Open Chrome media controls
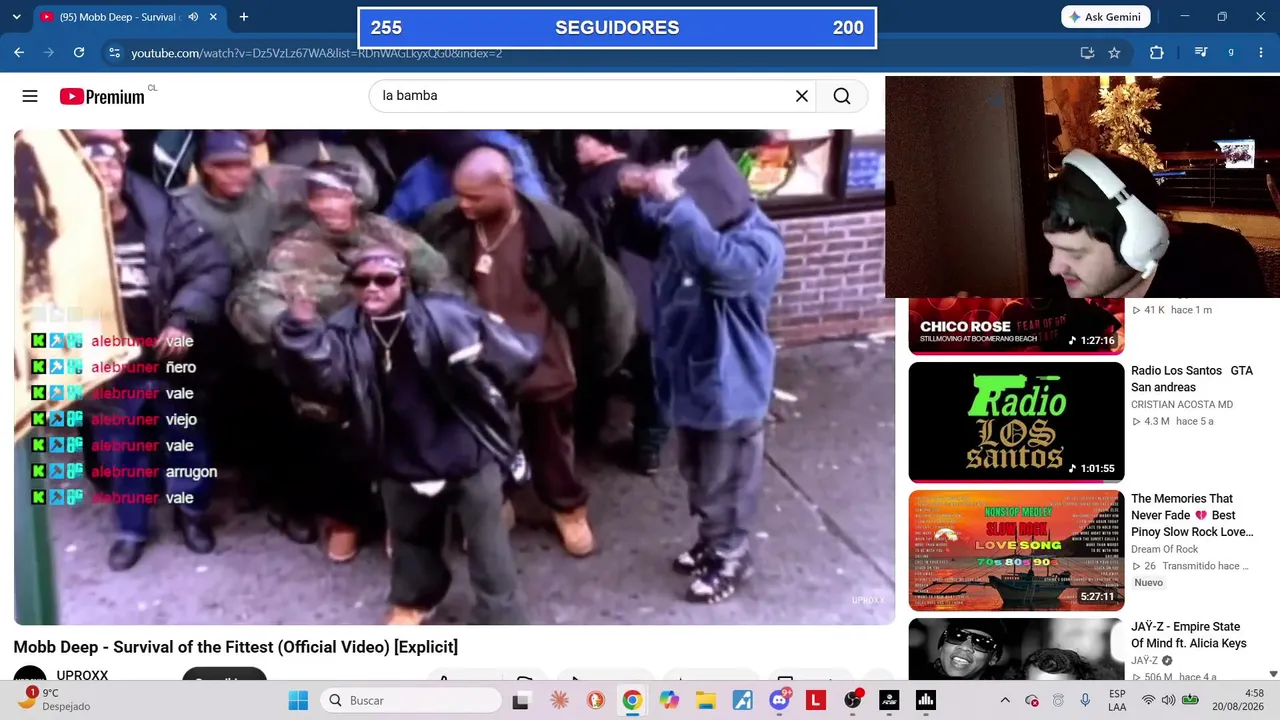Viewport: 1280px width, 720px height. click(x=1201, y=53)
